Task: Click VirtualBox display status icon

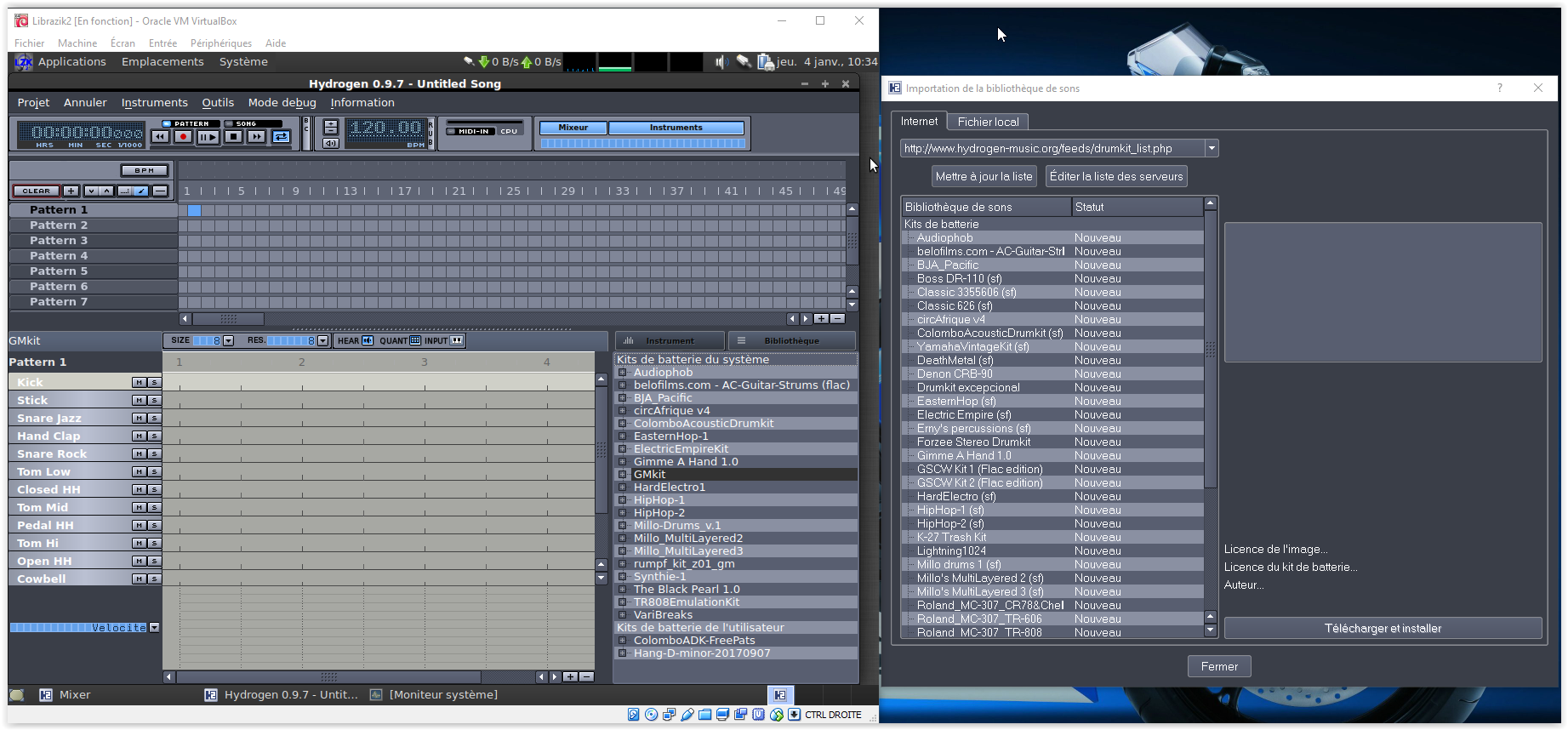Action: tap(723, 715)
